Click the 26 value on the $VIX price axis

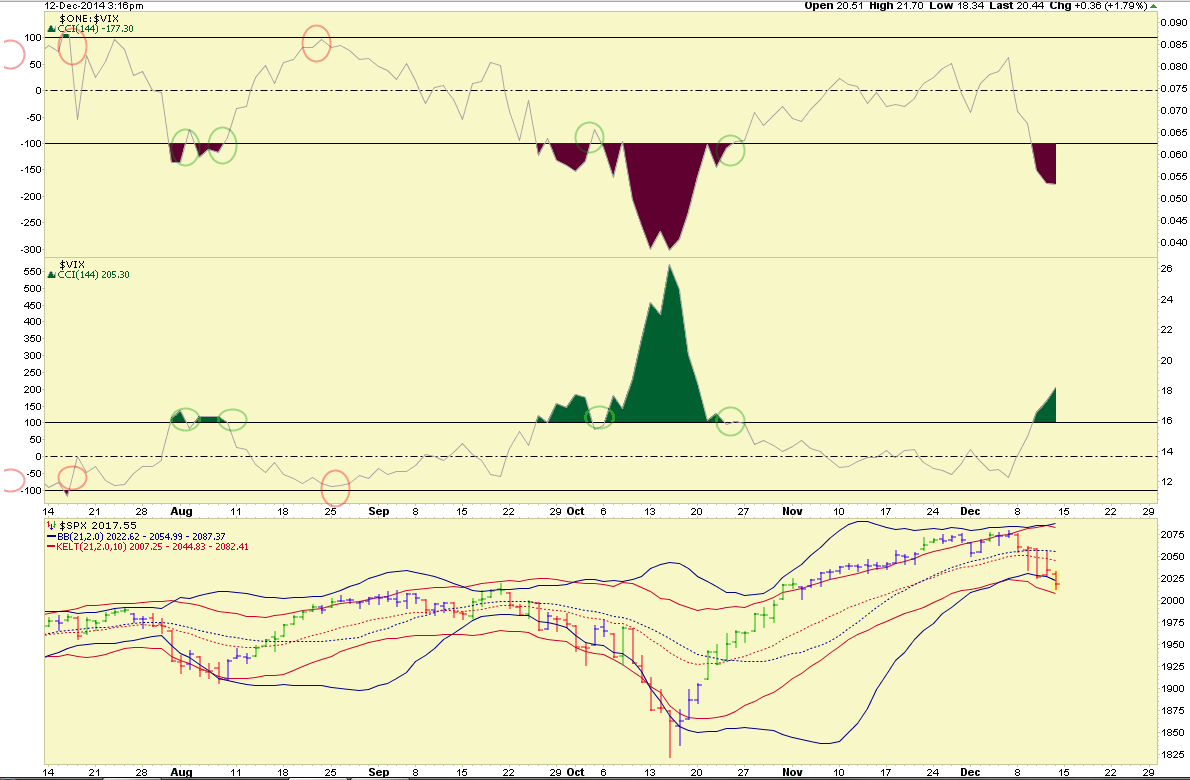coord(1166,269)
